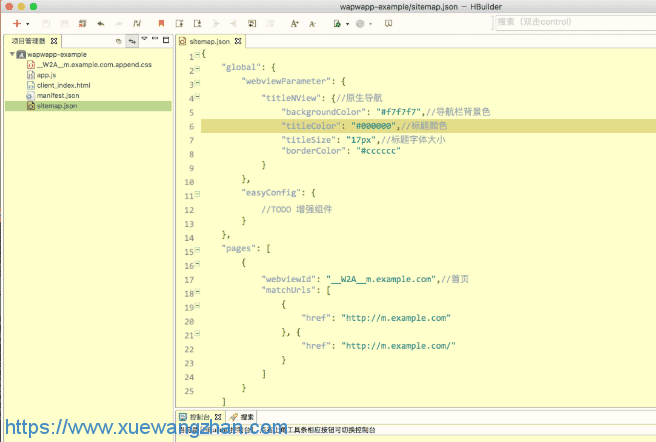Close the sitemap.json editor tab
Screen dimensions: 656x442
(238, 41)
